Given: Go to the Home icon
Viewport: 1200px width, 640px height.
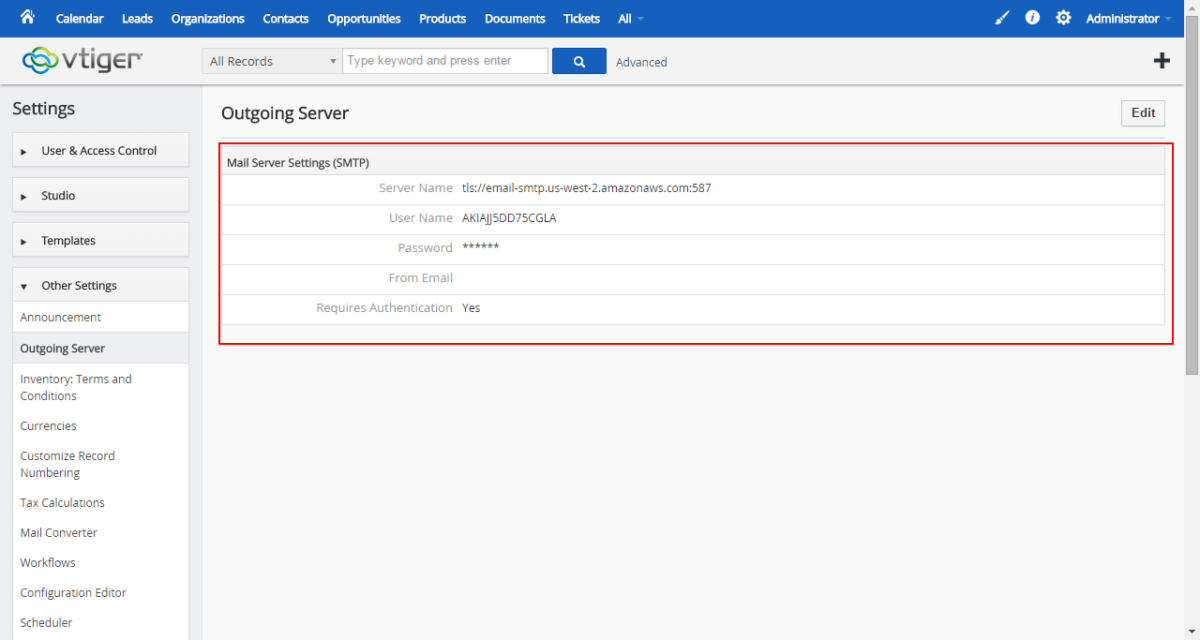Looking at the screenshot, I should pos(27,18).
